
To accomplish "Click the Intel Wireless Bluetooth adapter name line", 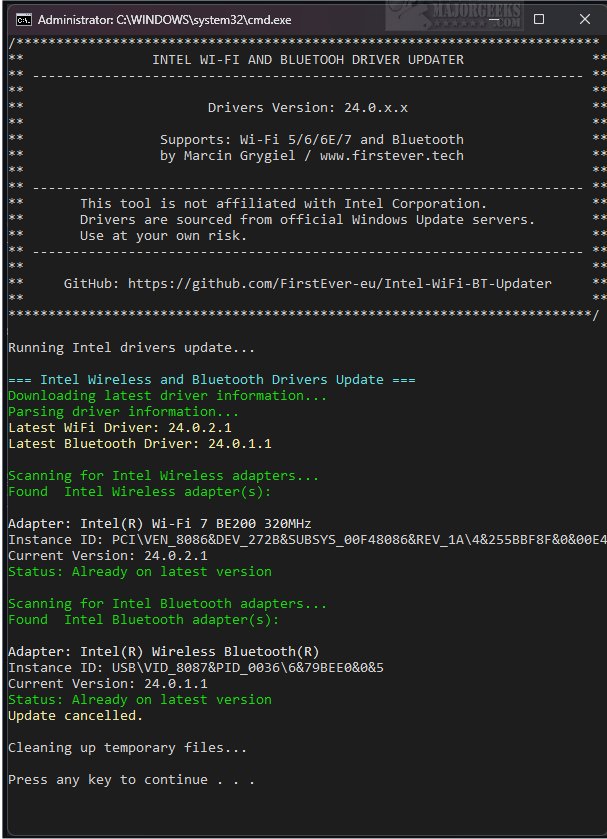I will click(163, 652).
